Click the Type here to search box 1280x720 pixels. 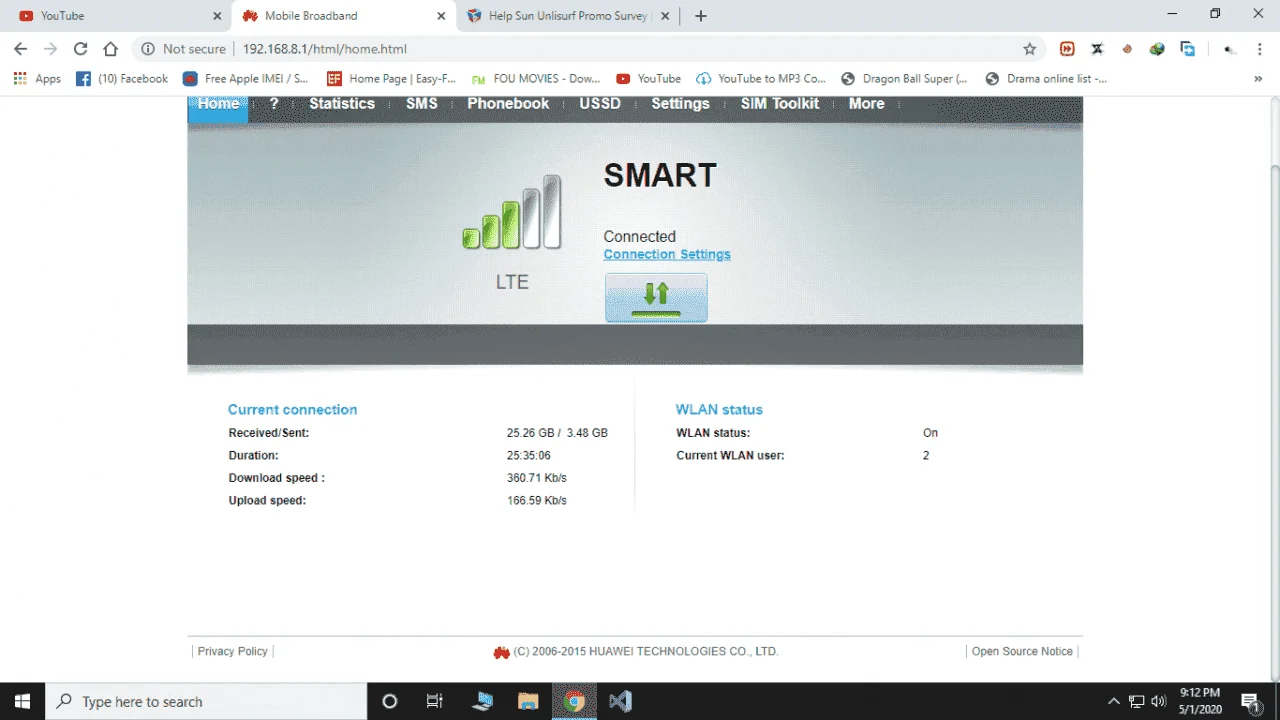click(207, 701)
